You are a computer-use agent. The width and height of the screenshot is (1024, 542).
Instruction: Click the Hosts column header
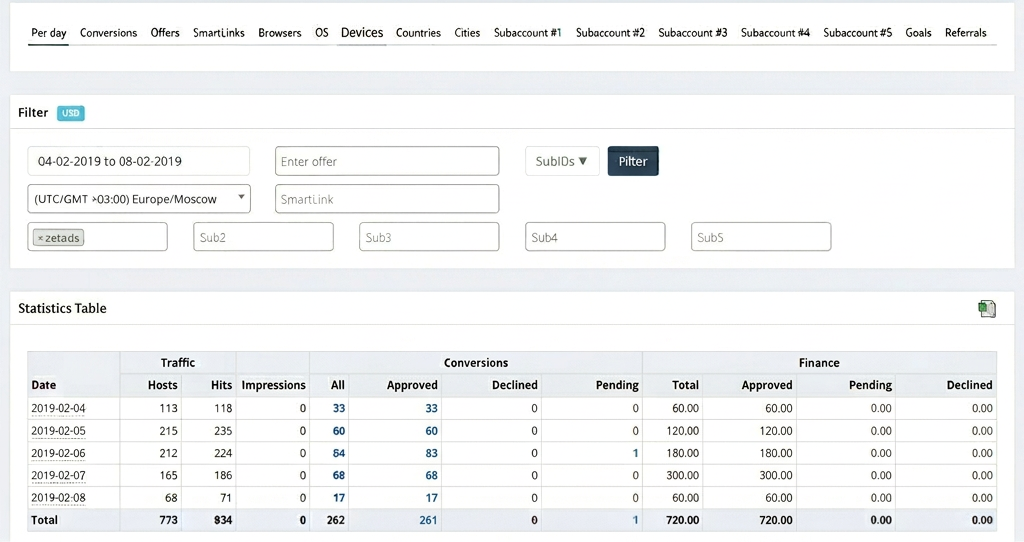163,385
